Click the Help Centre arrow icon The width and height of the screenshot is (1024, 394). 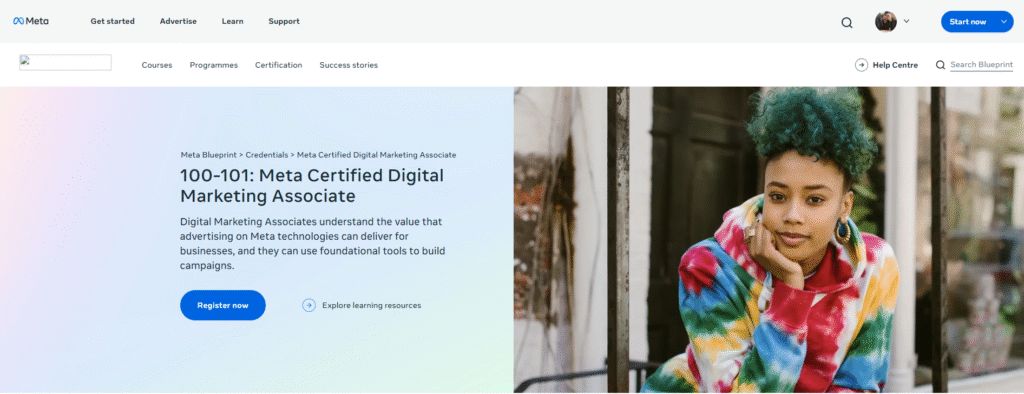click(x=861, y=65)
